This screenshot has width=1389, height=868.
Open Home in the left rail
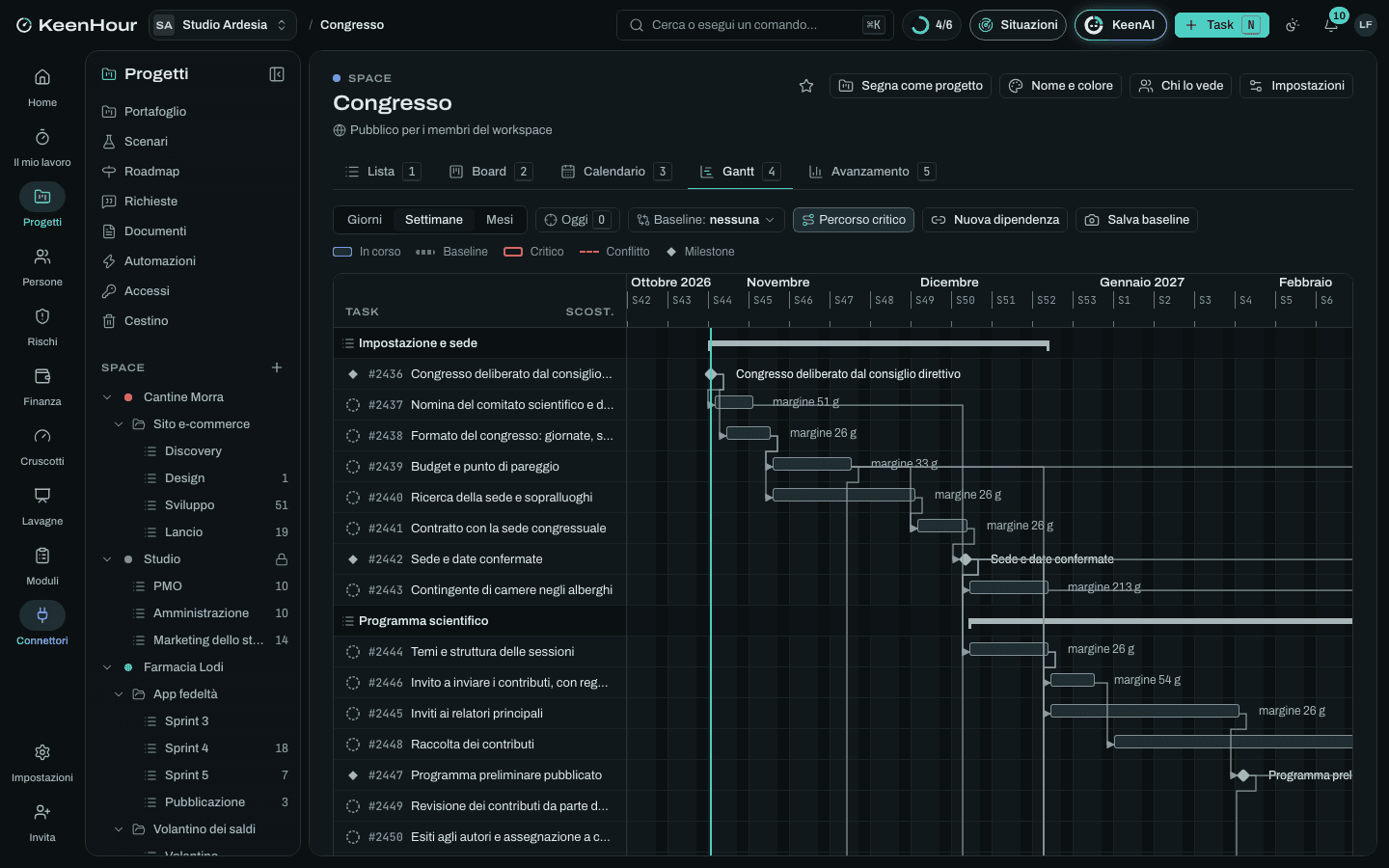pos(42,87)
